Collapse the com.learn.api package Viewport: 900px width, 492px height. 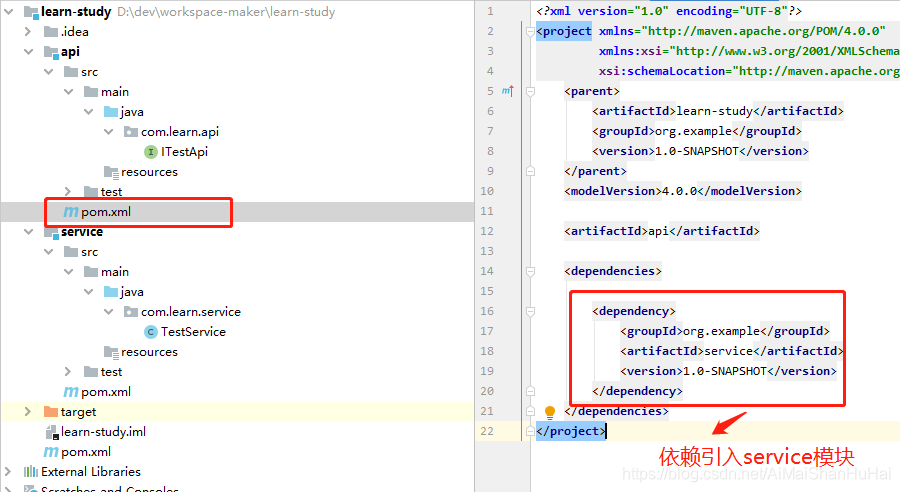click(108, 132)
